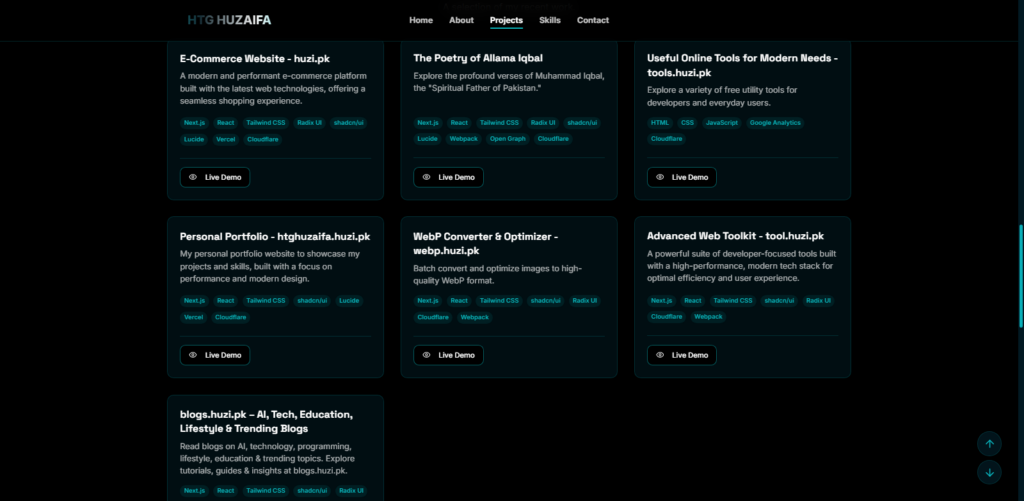Screen dimensions: 1024x501
Task: Click Webpack tag in WebP Converter card
Action: click(474, 317)
